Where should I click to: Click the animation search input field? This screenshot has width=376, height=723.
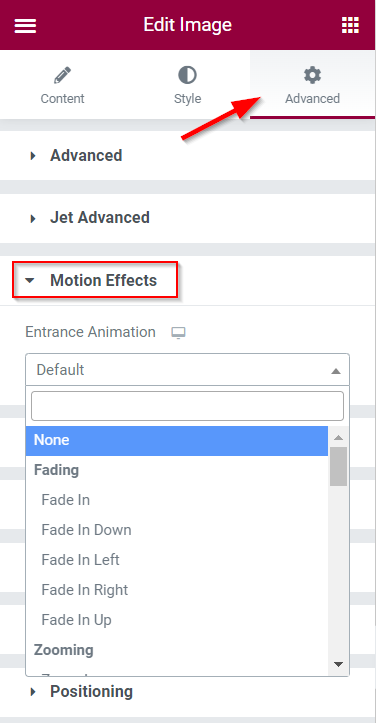187,406
